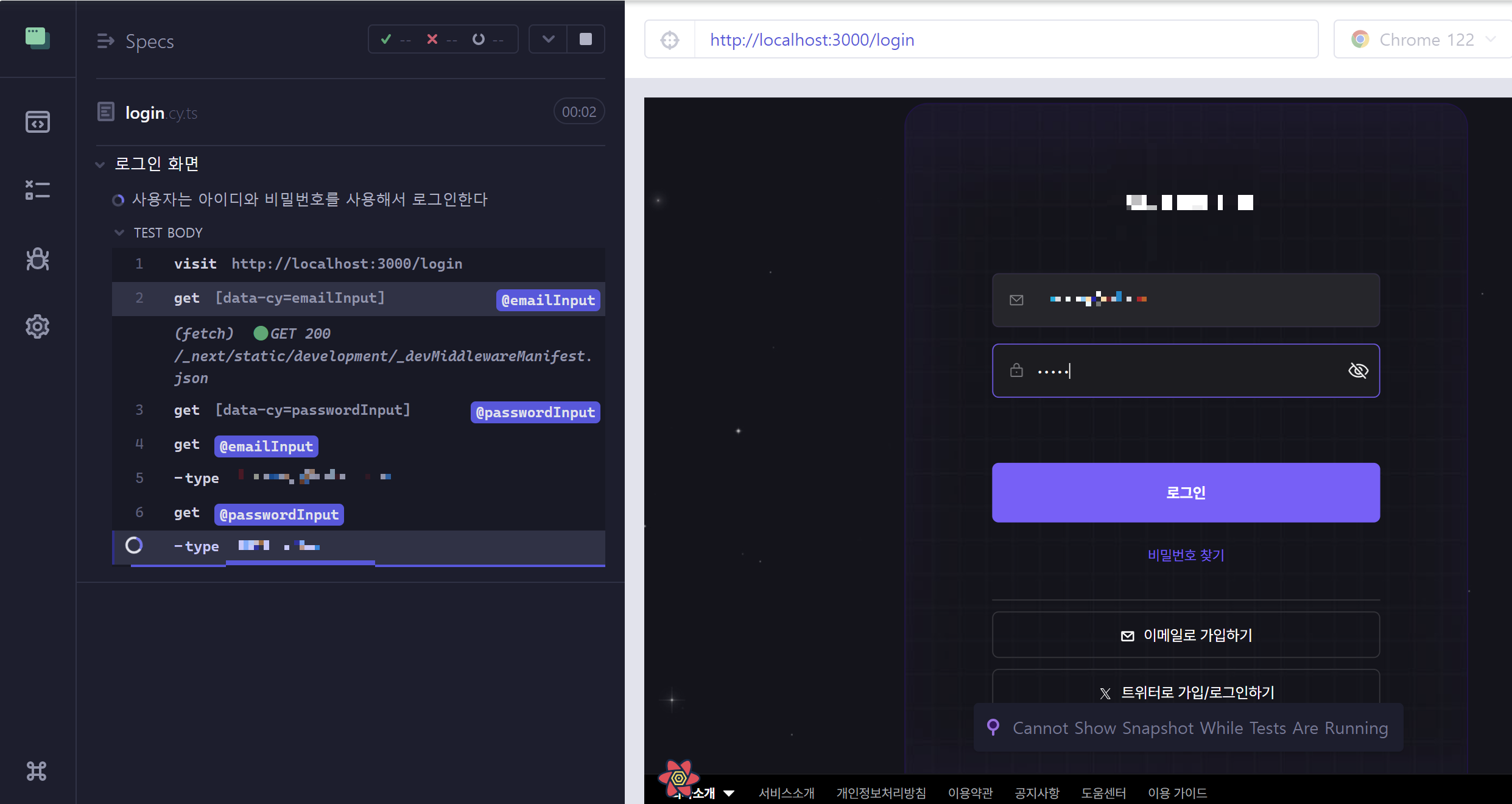Viewport: 1512px width, 804px height.
Task: Select the visit localhost login command
Action: 317,264
